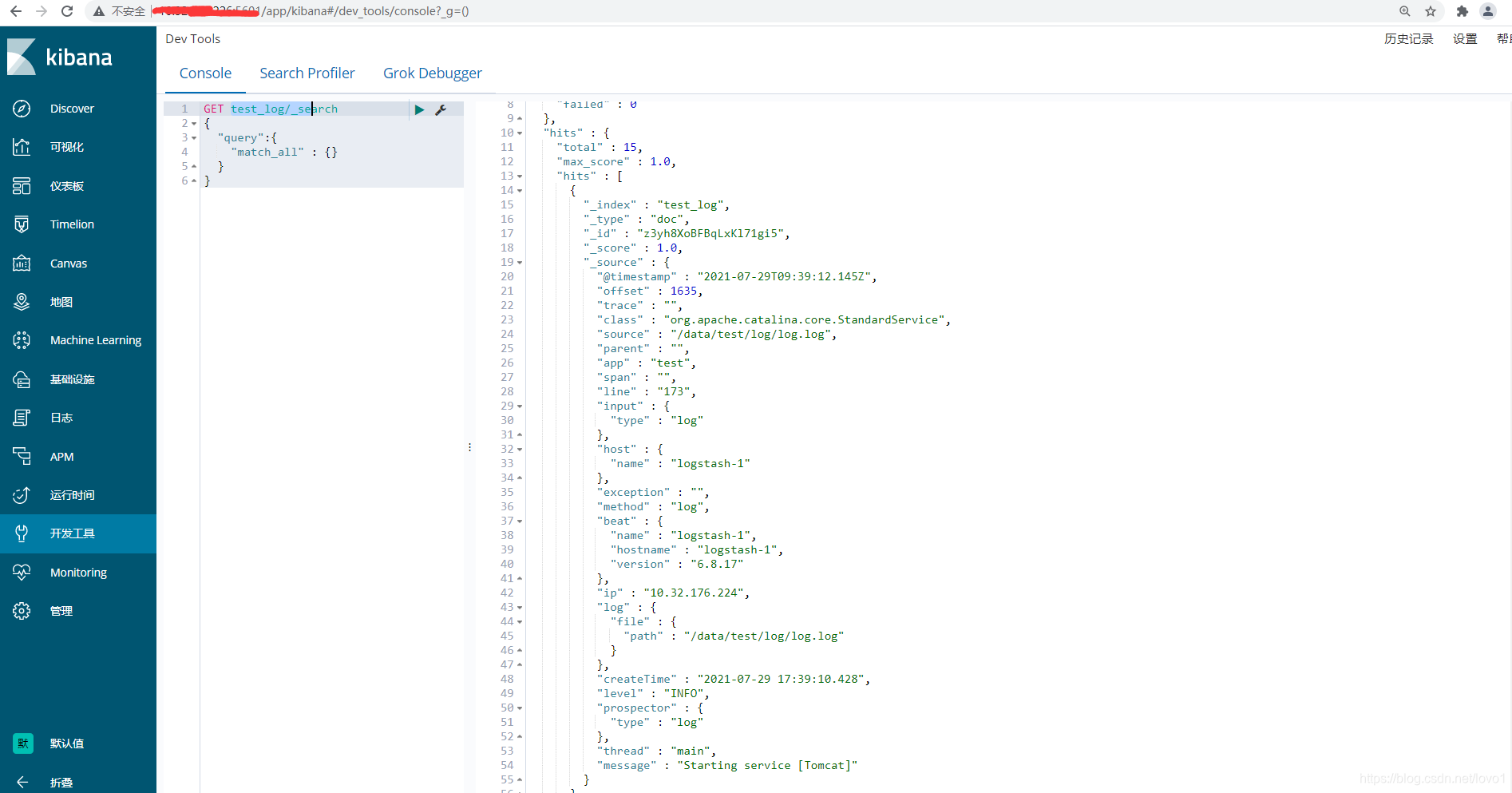Open the Discover sidebar icon
The width and height of the screenshot is (1512, 793).
tap(22, 109)
